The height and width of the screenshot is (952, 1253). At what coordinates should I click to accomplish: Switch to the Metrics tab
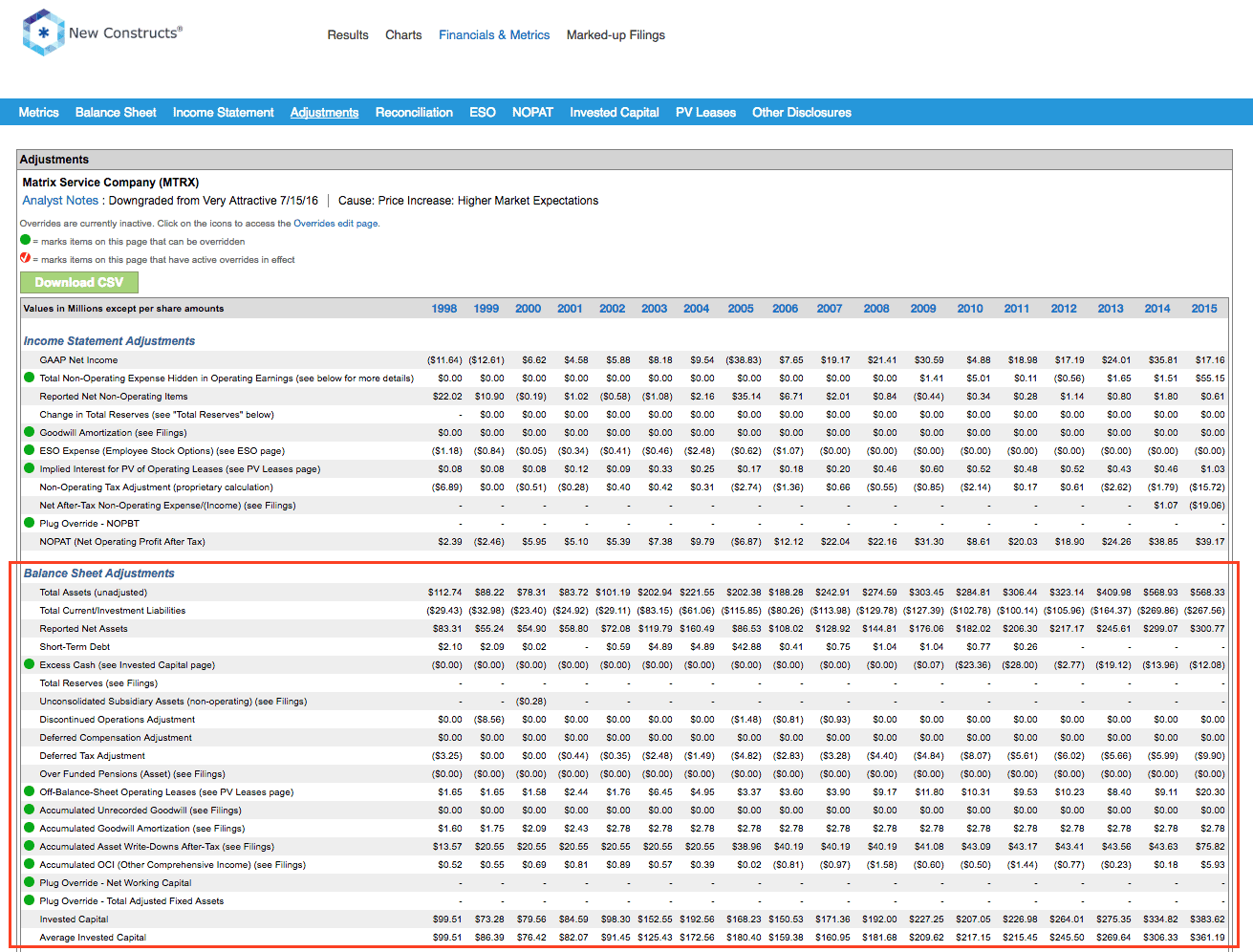pos(38,112)
